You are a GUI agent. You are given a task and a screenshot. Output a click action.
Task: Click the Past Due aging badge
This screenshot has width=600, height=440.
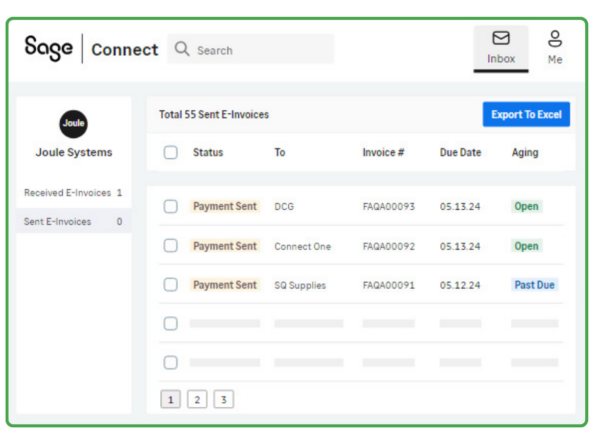tap(535, 285)
